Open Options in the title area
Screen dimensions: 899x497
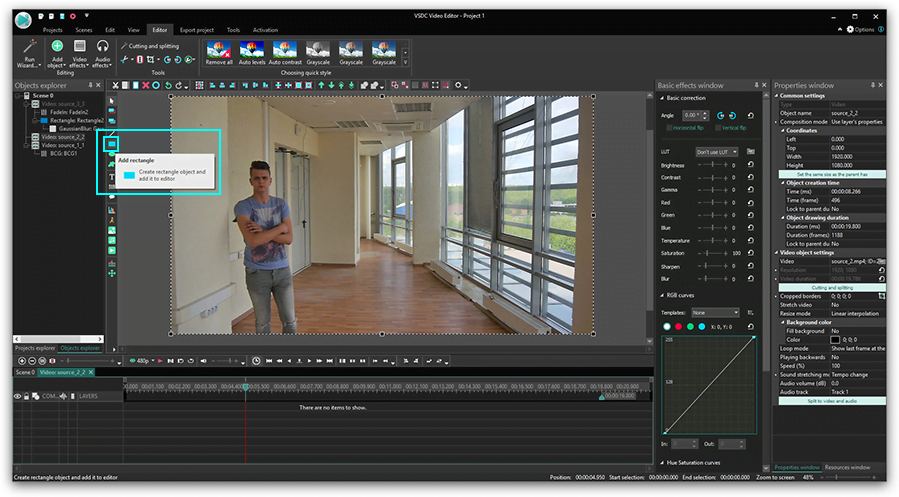[861, 29]
